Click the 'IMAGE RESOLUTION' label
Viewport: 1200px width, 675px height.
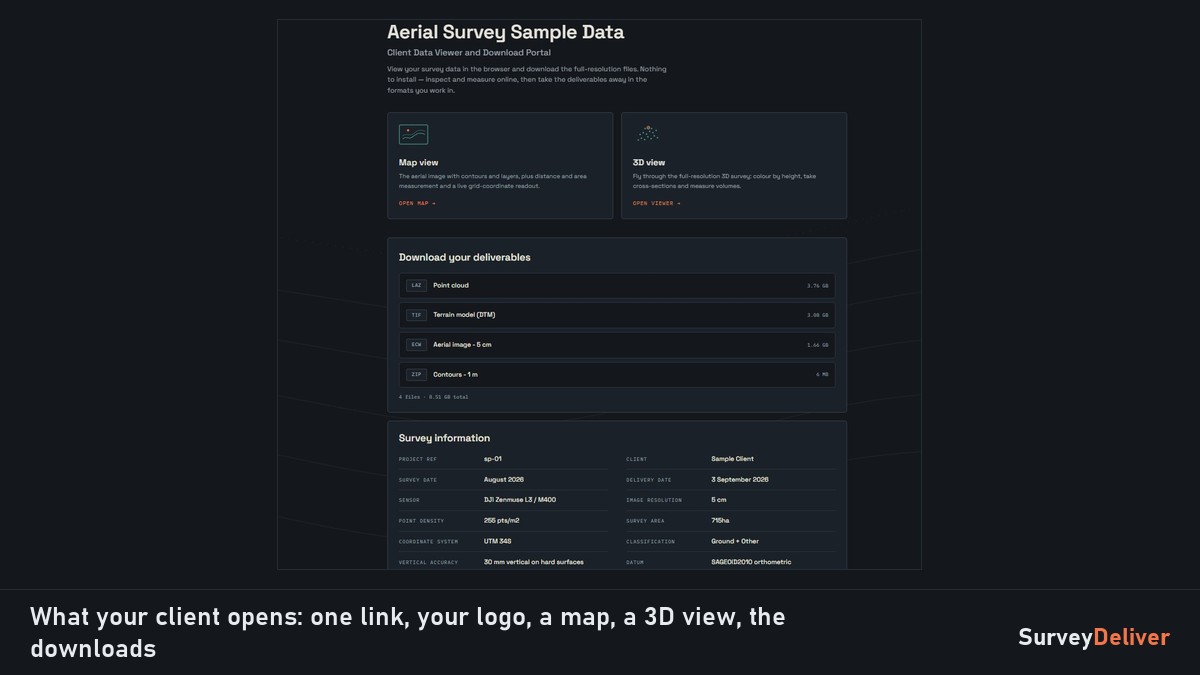(x=654, y=500)
